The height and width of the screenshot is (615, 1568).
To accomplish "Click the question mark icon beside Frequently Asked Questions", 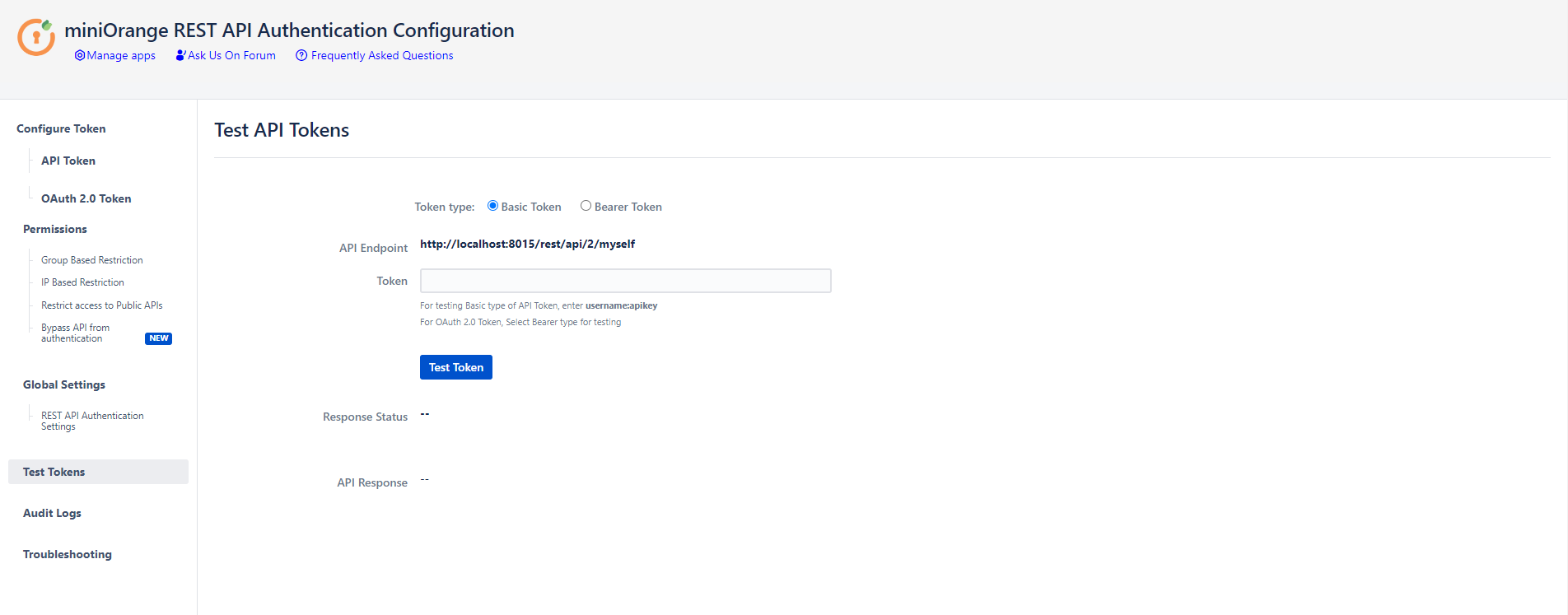I will [301, 55].
